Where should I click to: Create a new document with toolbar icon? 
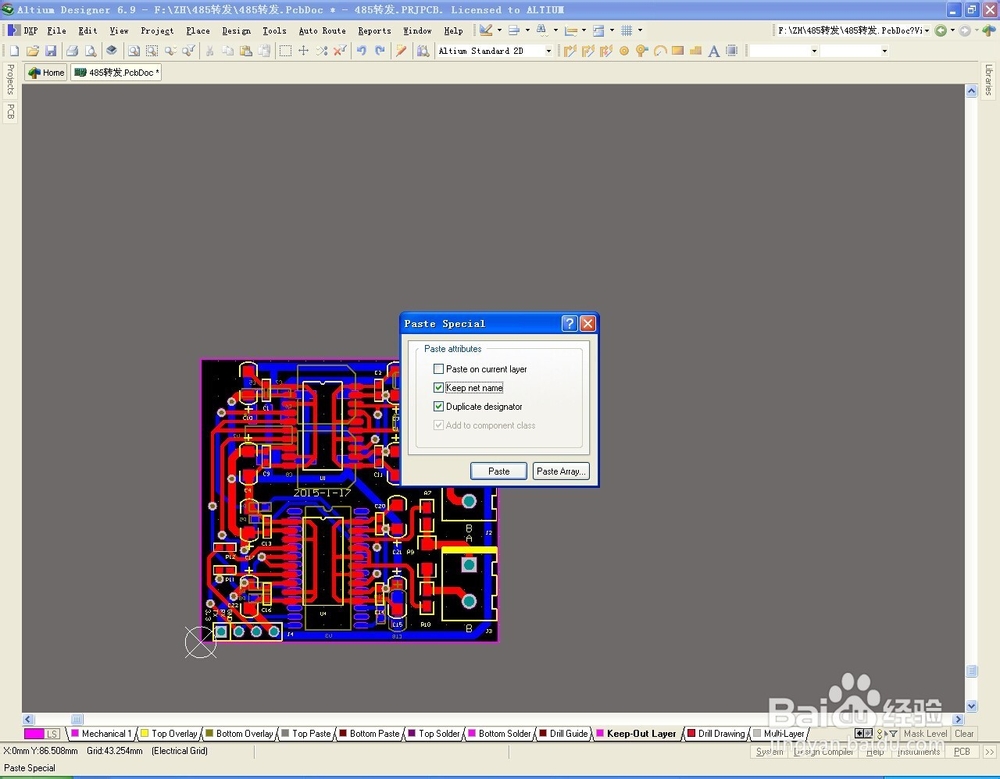[14, 50]
